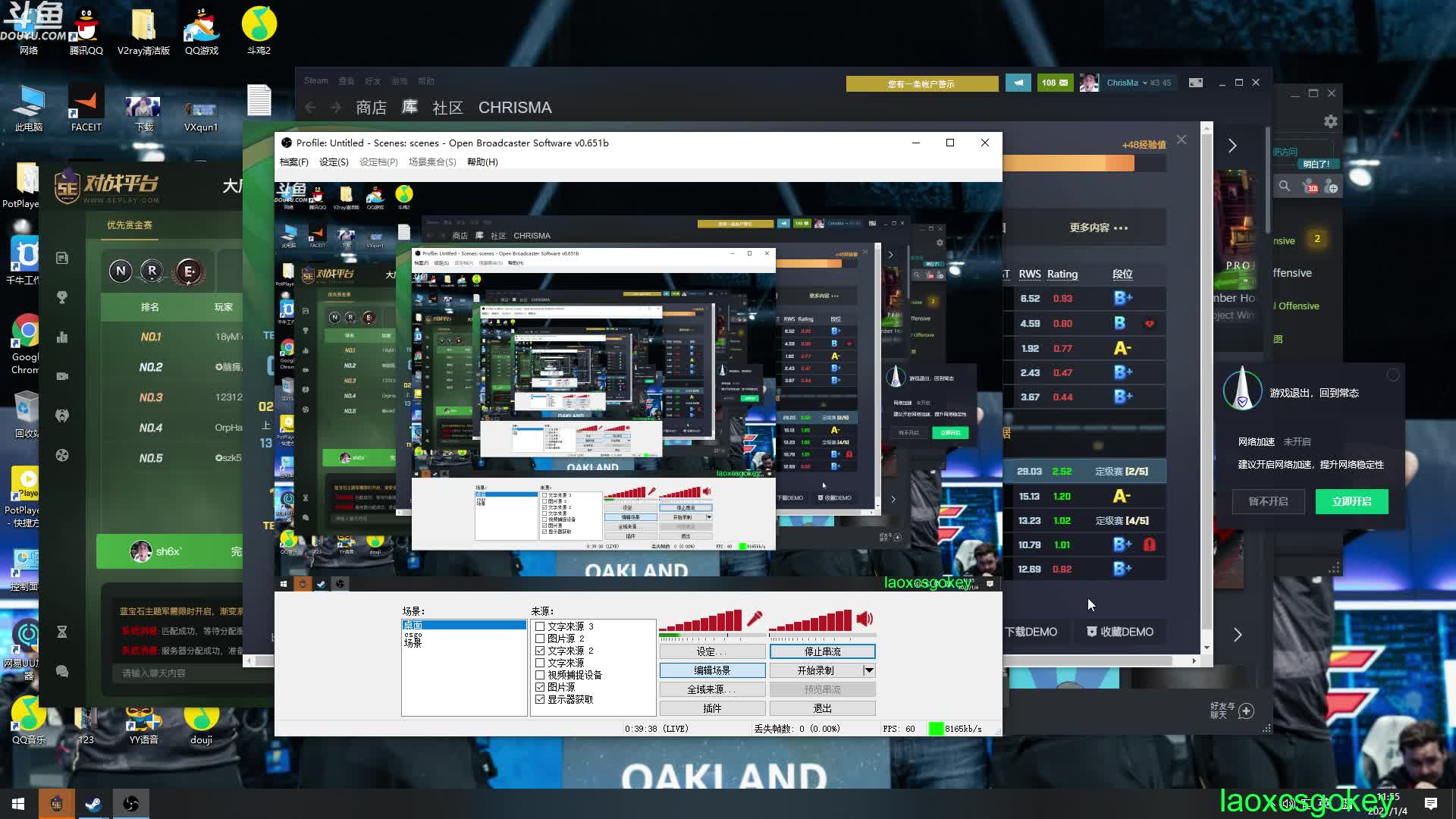The width and height of the screenshot is (1456, 819).
Task: Open Google Chrome desktop shortcut
Action: (26, 344)
